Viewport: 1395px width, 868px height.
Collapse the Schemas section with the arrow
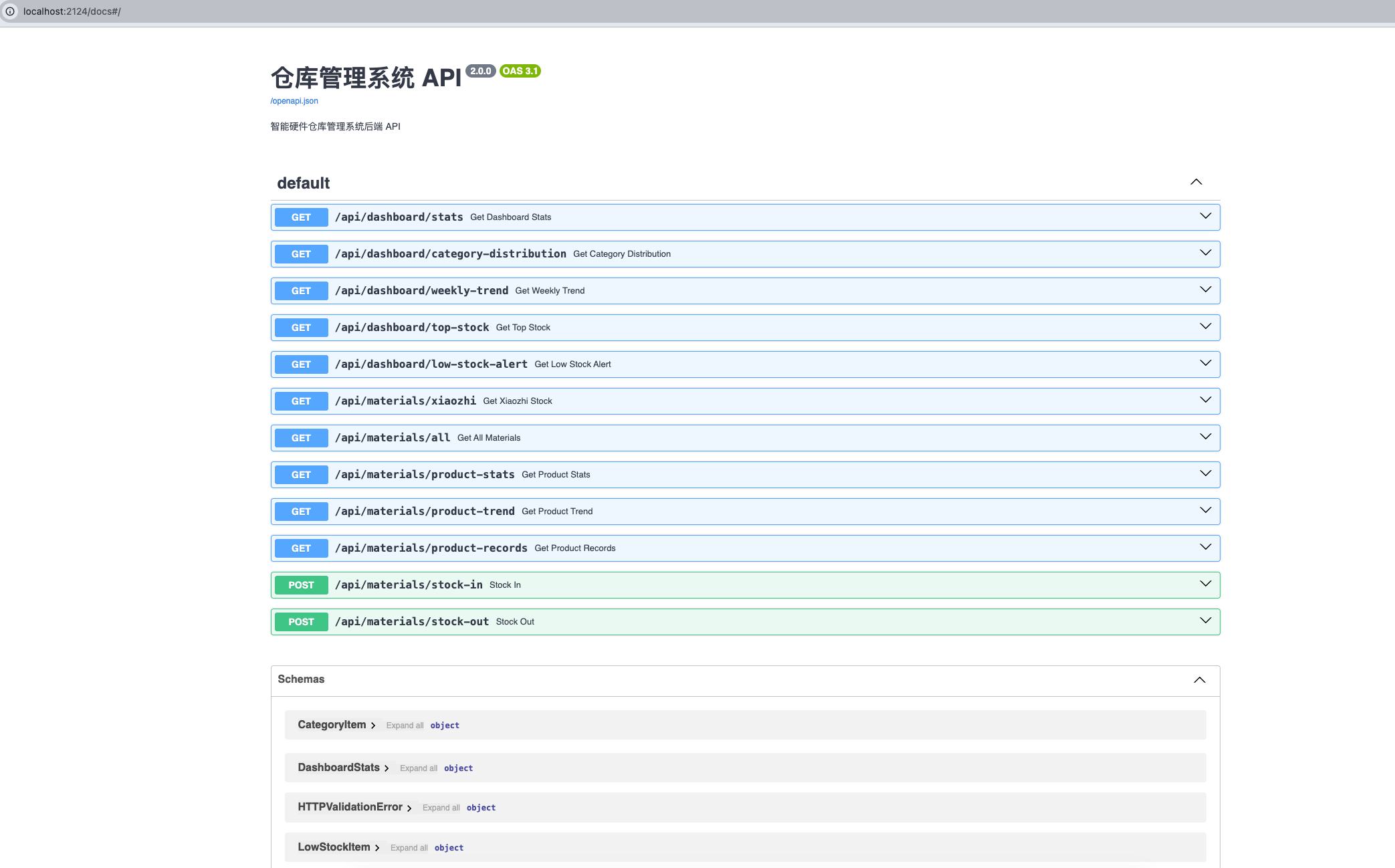click(1199, 680)
